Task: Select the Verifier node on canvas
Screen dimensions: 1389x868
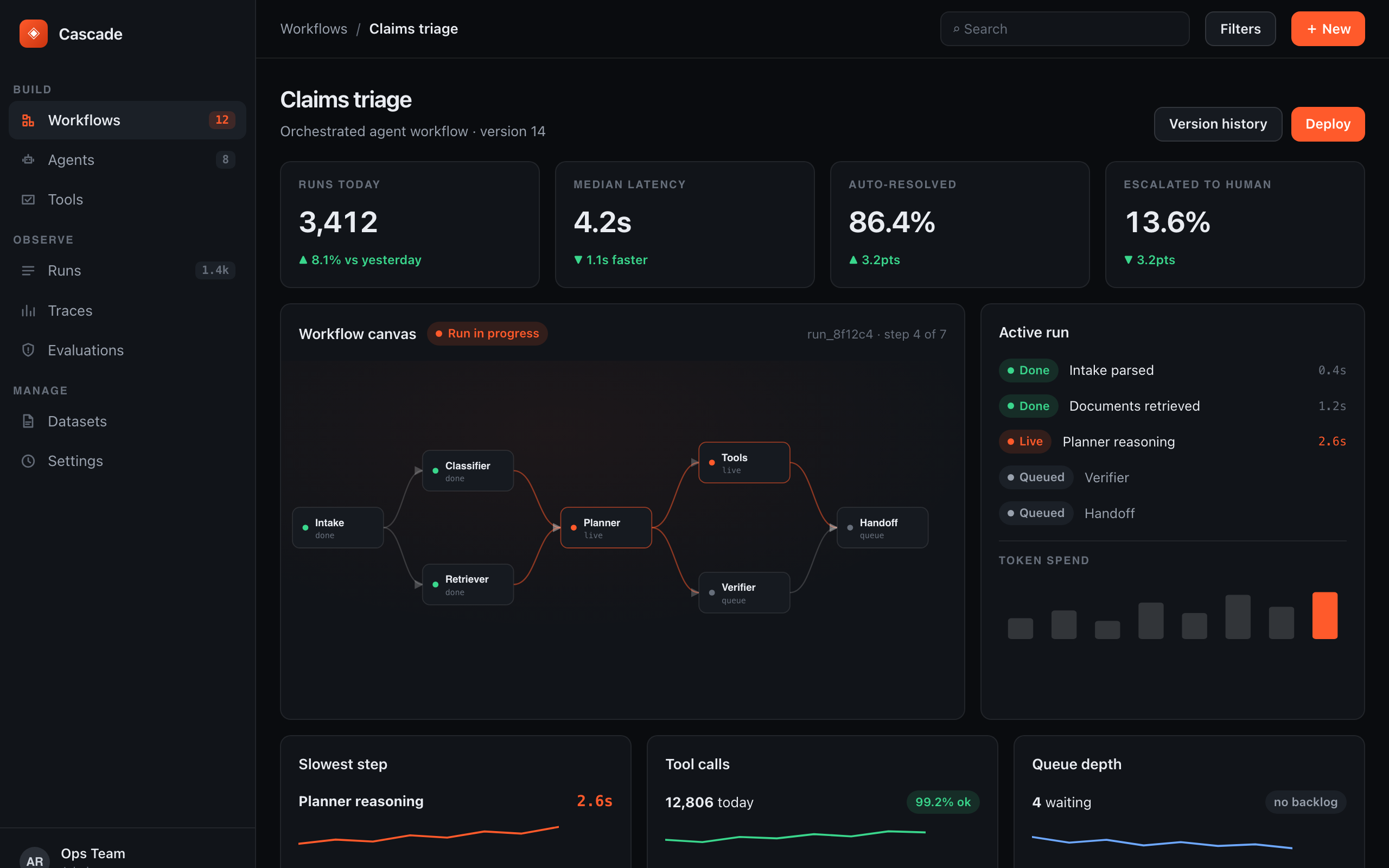Action: pyautogui.click(x=744, y=592)
